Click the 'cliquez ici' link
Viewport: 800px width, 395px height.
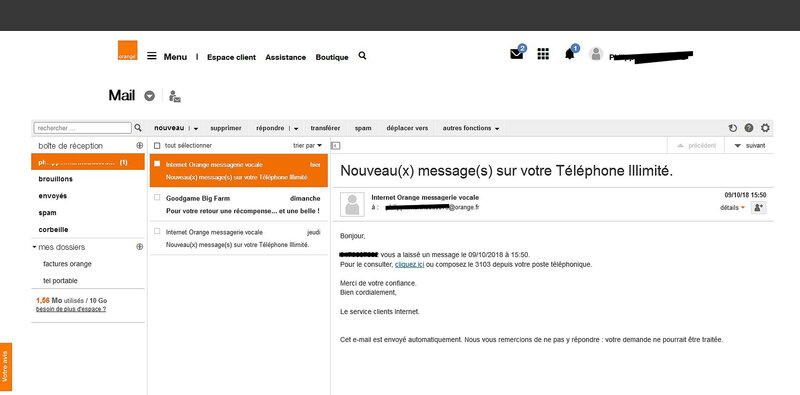410,264
